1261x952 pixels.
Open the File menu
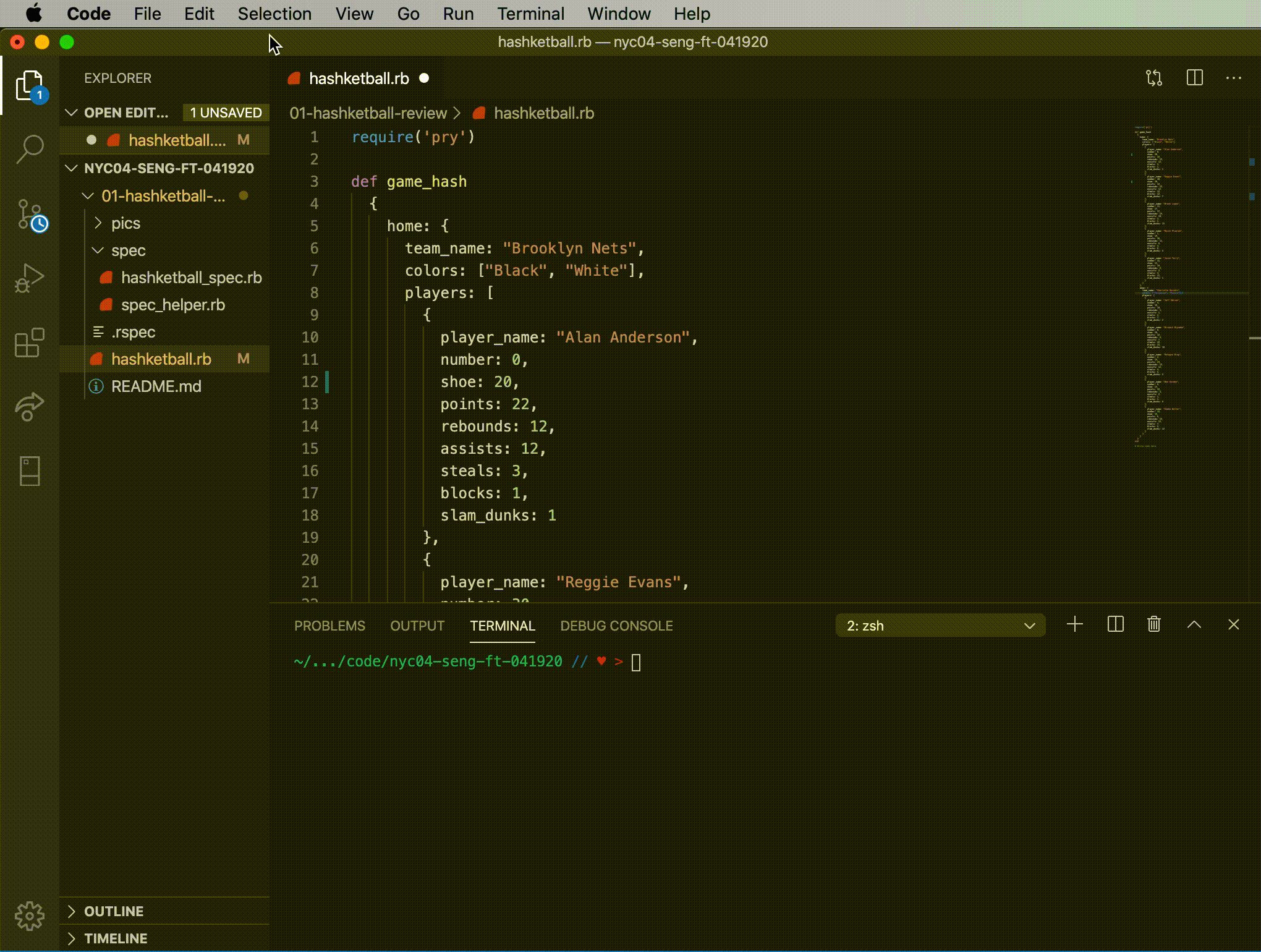147,14
